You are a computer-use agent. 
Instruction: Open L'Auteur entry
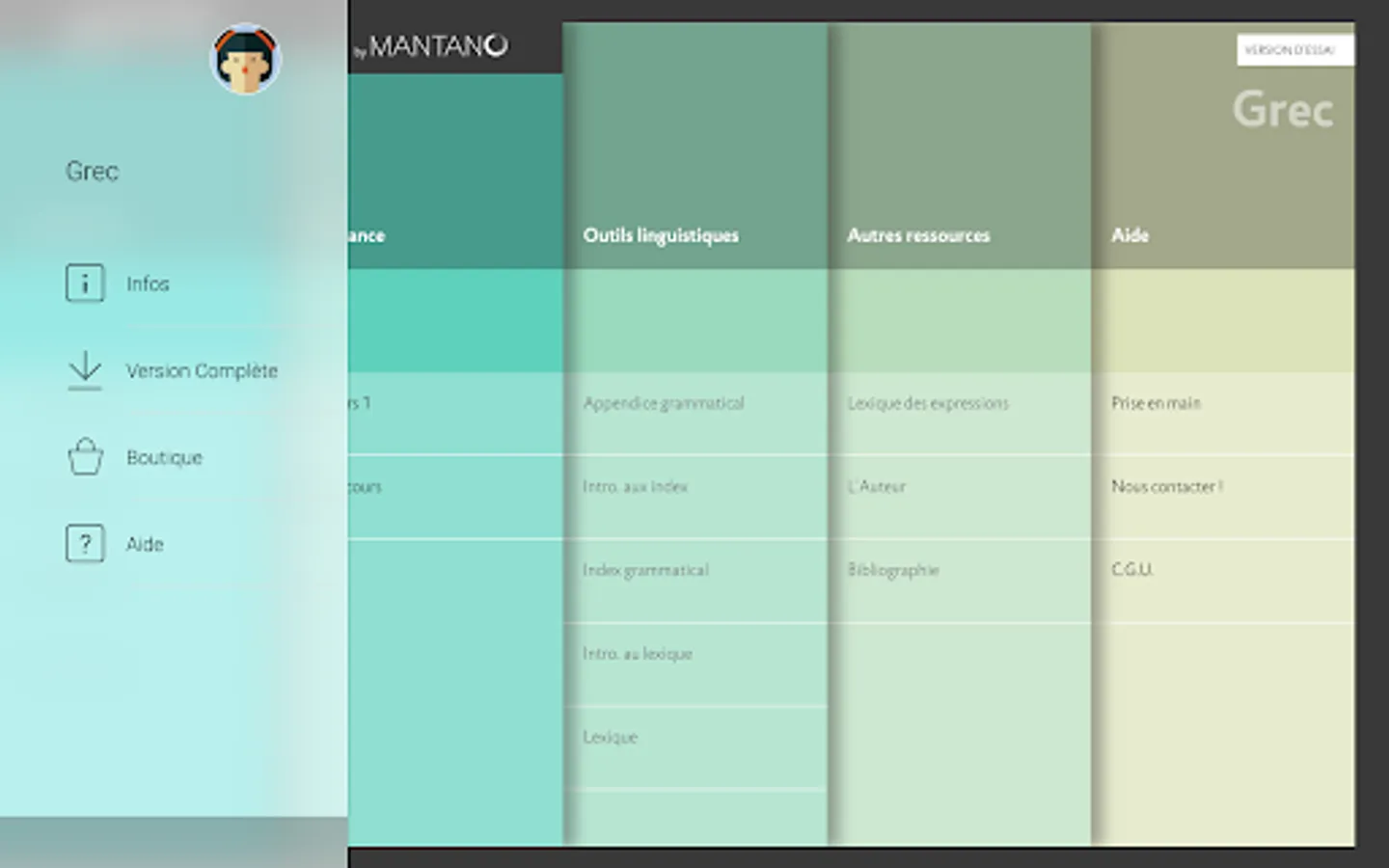(877, 487)
